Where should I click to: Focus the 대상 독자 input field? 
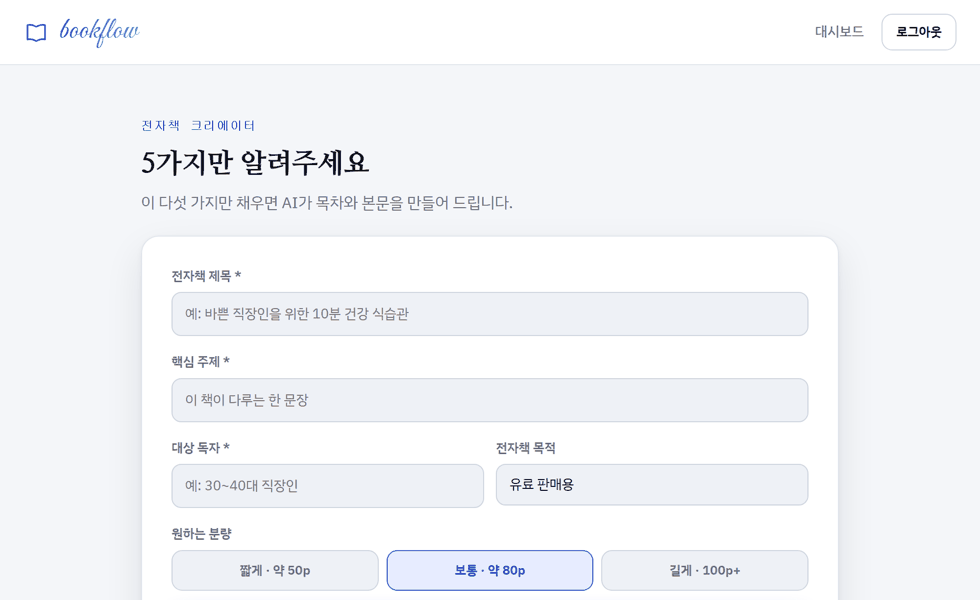pyautogui.click(x=328, y=486)
